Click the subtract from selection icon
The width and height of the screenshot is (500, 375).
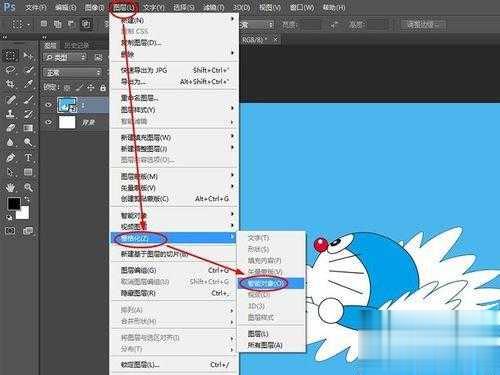(x=71, y=24)
